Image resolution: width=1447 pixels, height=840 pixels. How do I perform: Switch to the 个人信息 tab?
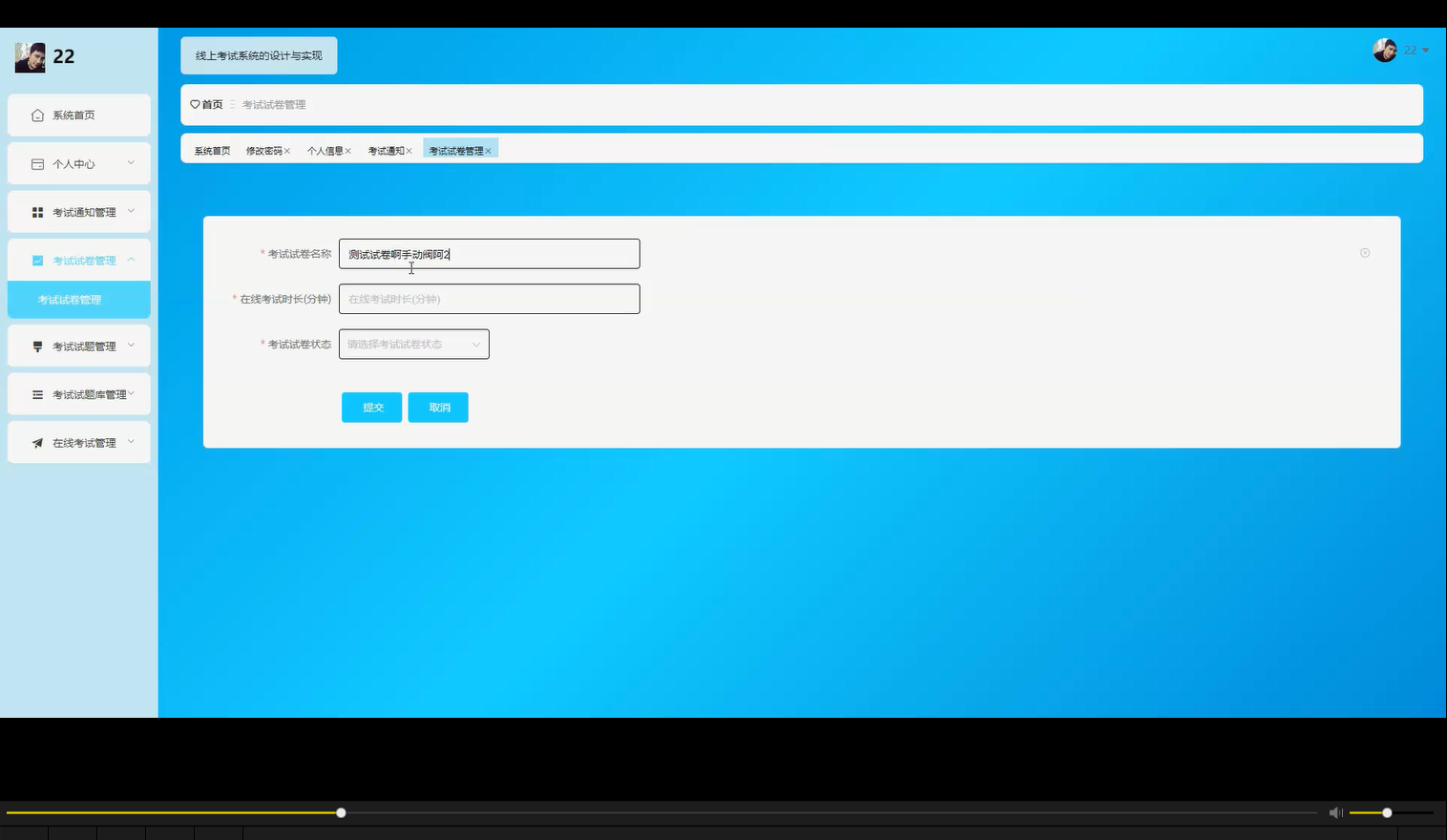pos(325,151)
